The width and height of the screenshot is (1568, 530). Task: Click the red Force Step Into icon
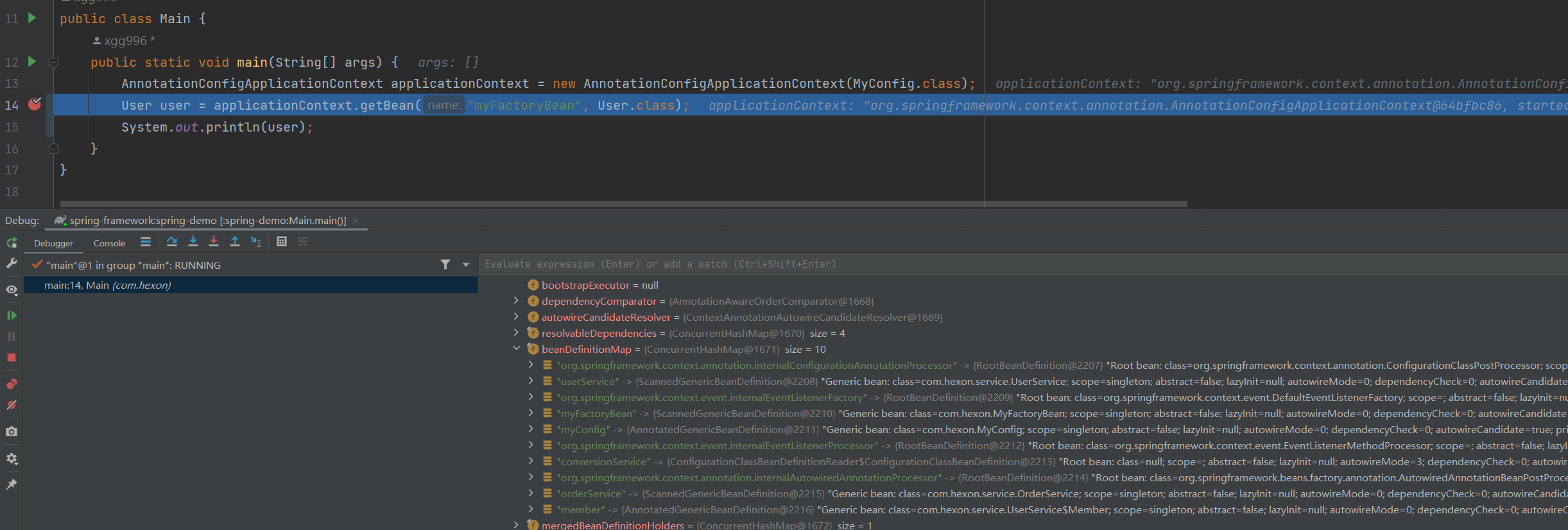tap(214, 242)
